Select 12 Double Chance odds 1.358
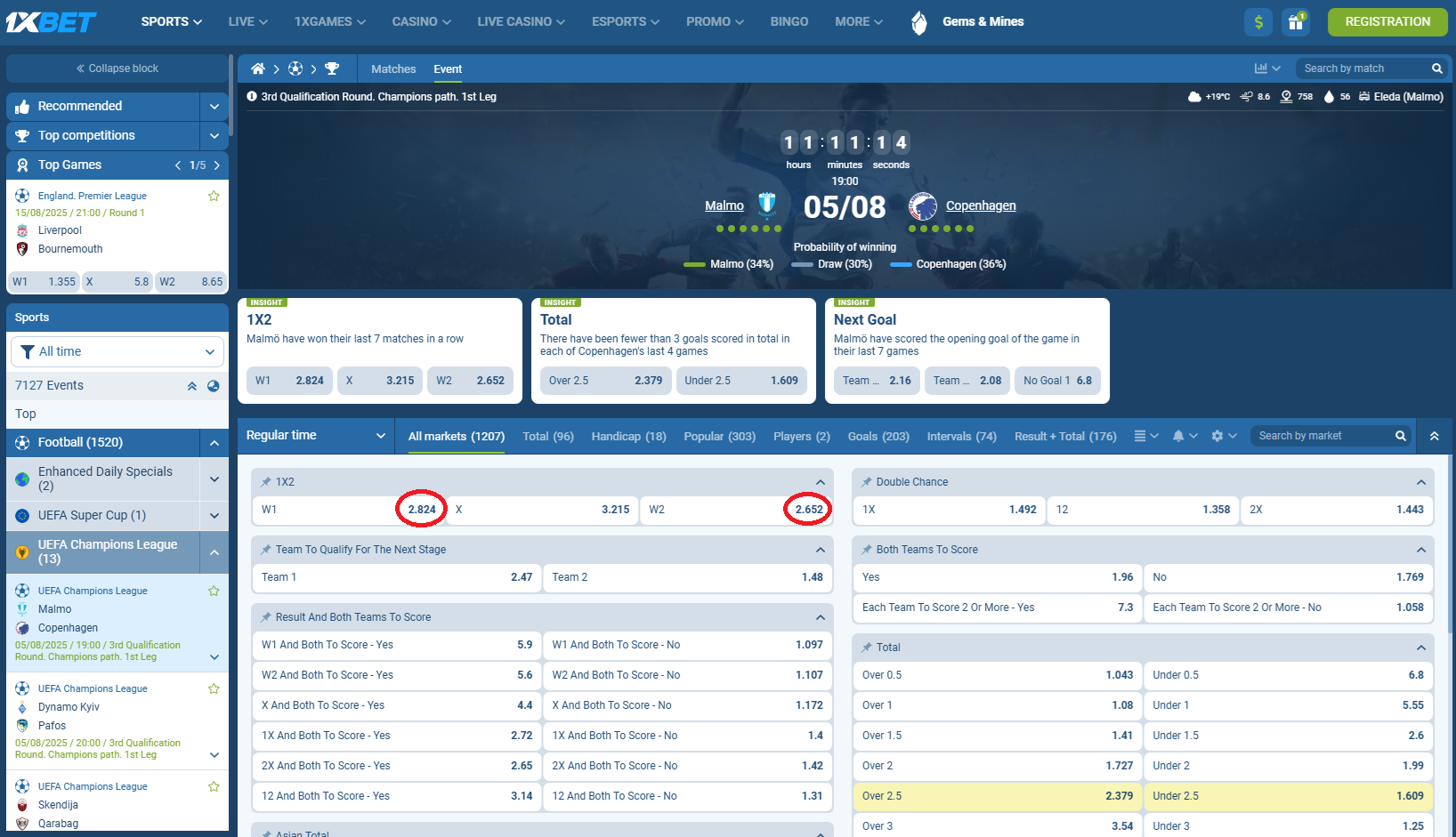 pos(1143,510)
